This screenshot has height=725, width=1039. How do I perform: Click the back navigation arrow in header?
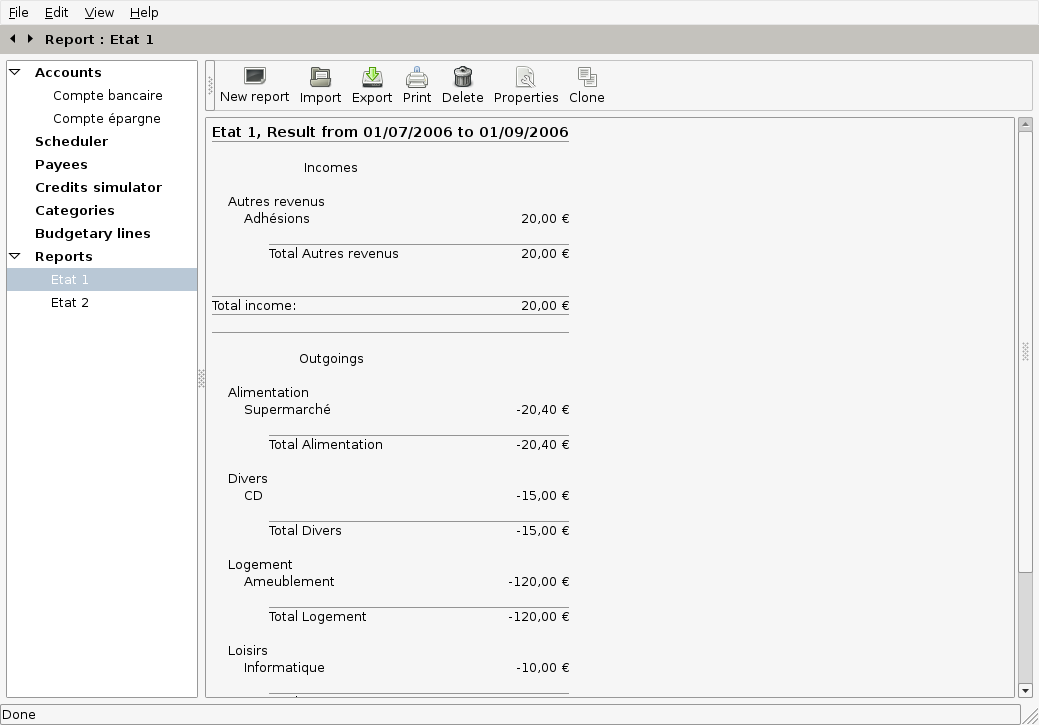[x=13, y=39]
